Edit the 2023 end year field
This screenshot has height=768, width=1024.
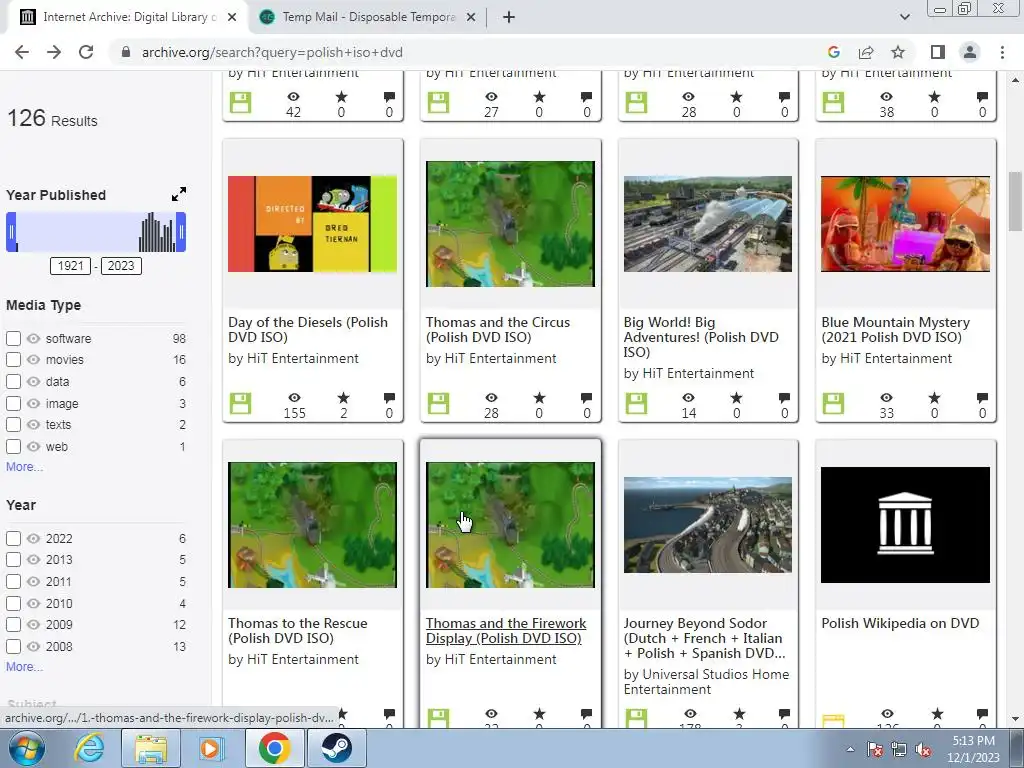[x=121, y=266]
